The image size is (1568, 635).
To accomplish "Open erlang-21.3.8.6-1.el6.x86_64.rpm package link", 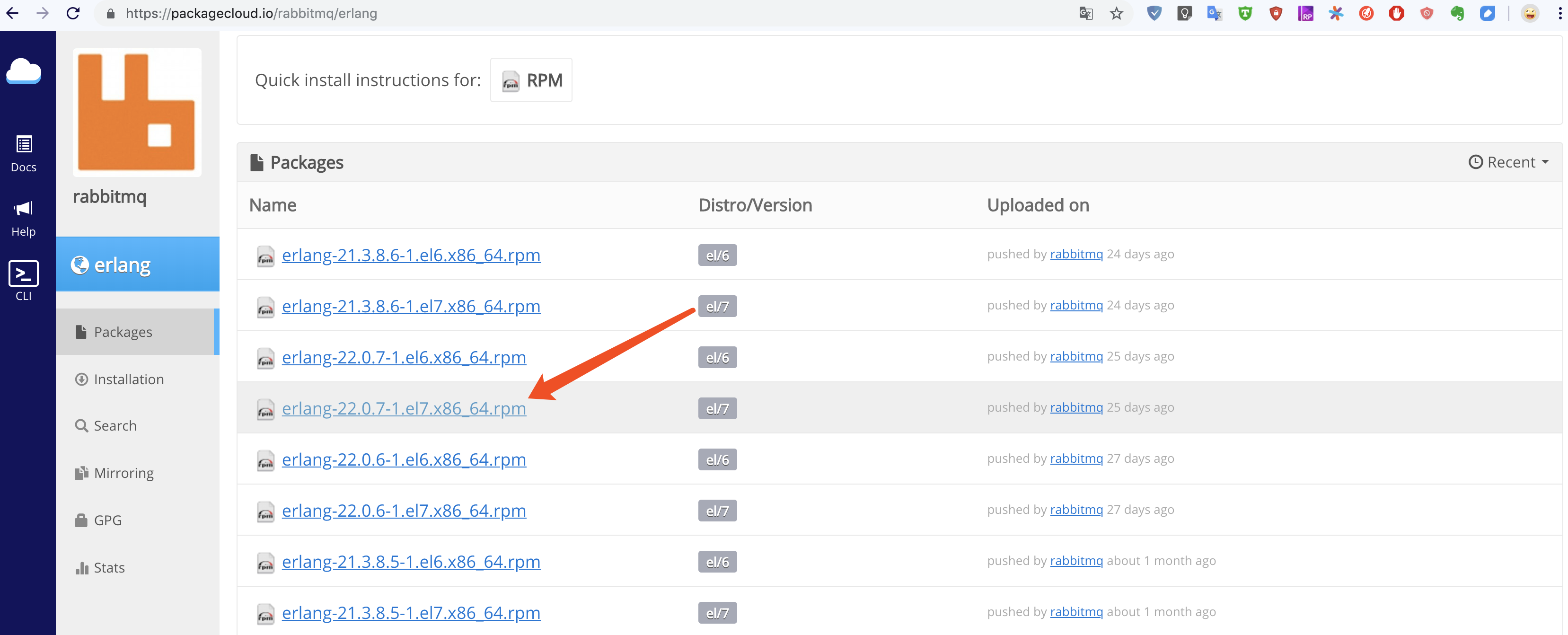I will (x=411, y=255).
